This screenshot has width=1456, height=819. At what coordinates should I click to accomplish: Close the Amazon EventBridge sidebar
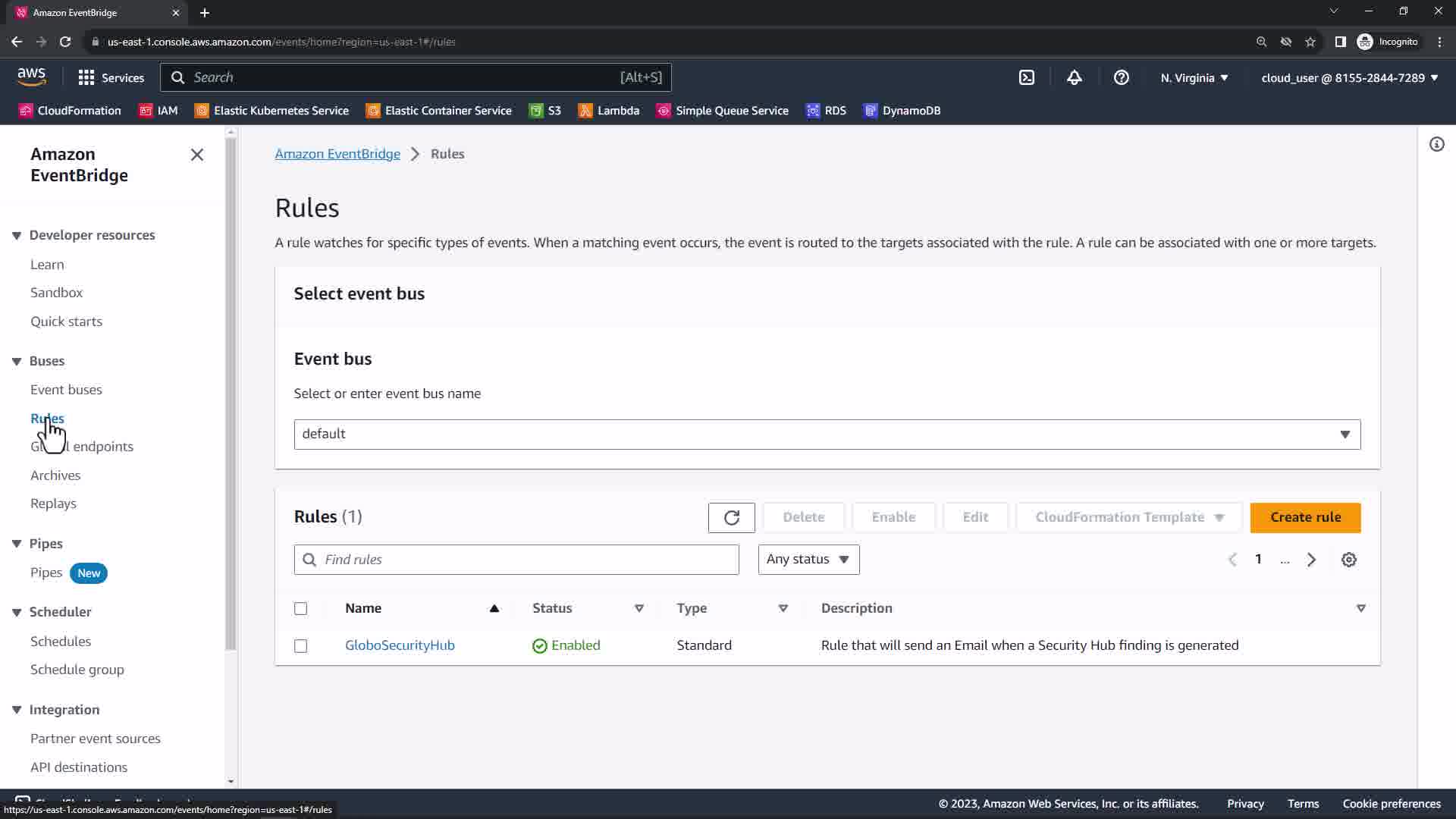[x=197, y=155]
